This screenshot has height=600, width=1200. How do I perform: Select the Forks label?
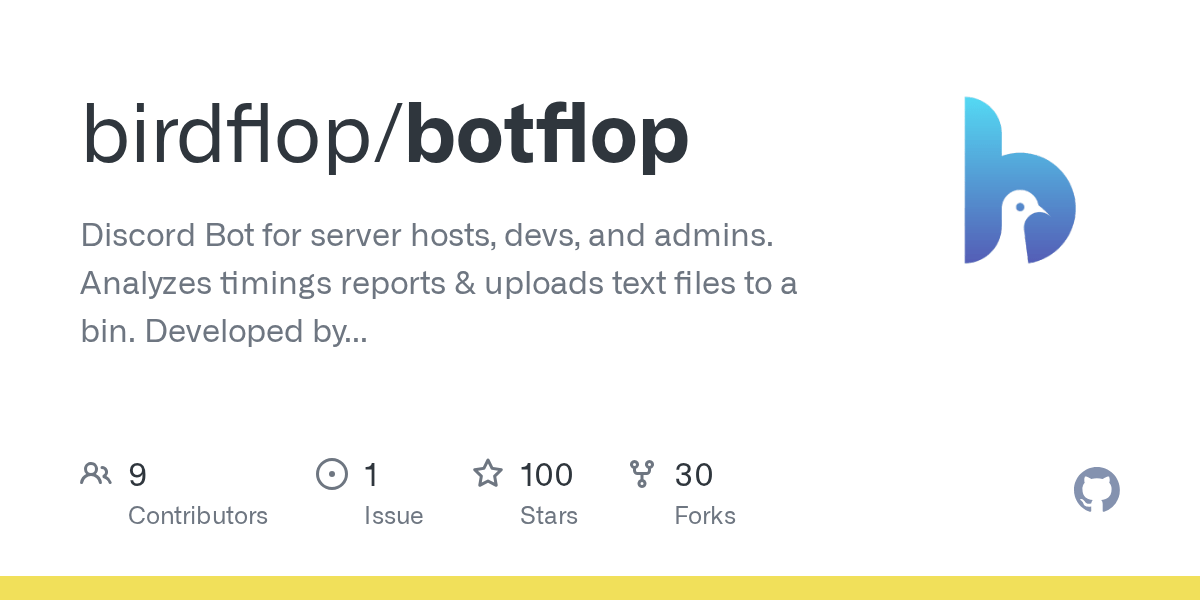[706, 516]
